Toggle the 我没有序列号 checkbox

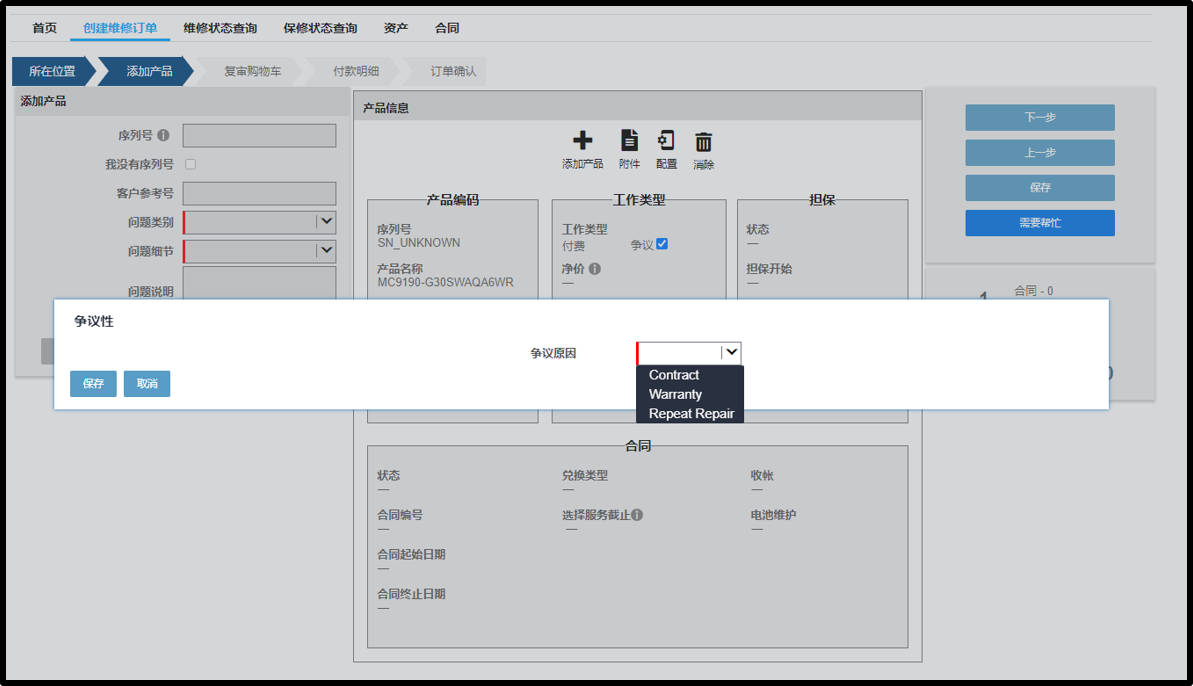pos(190,164)
